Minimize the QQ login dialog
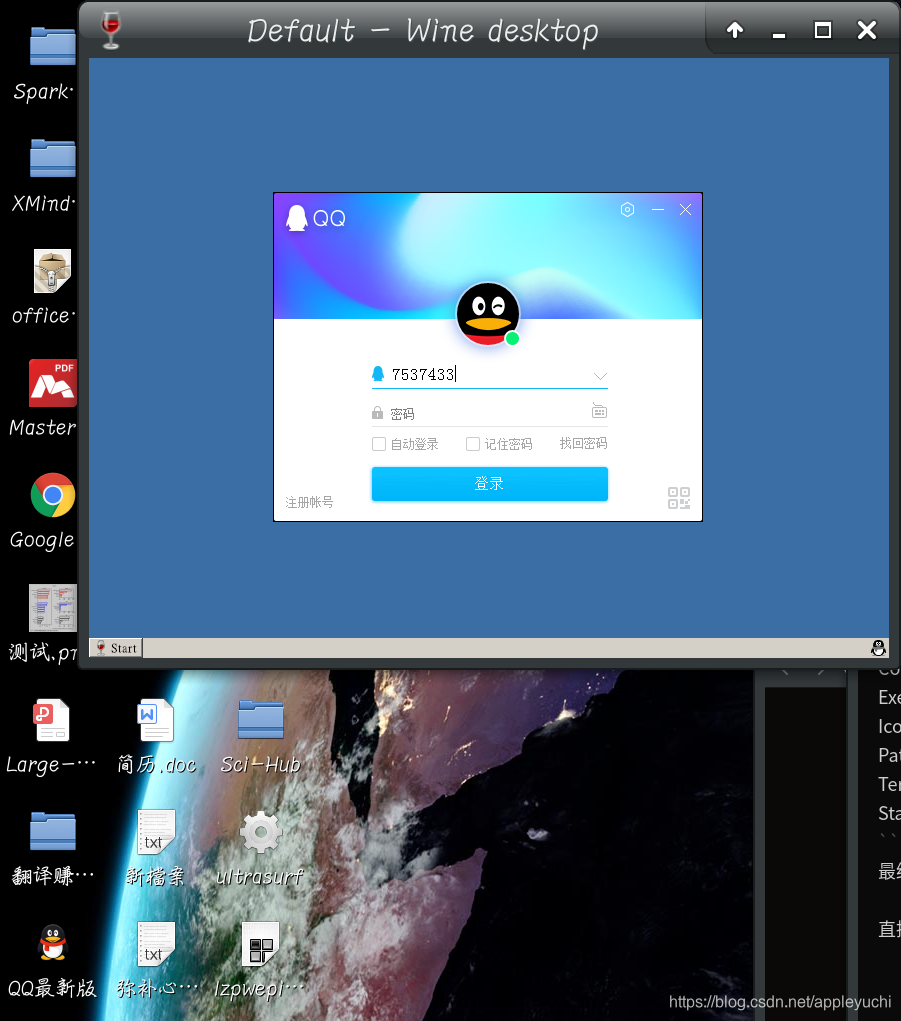The image size is (901, 1021). click(658, 210)
